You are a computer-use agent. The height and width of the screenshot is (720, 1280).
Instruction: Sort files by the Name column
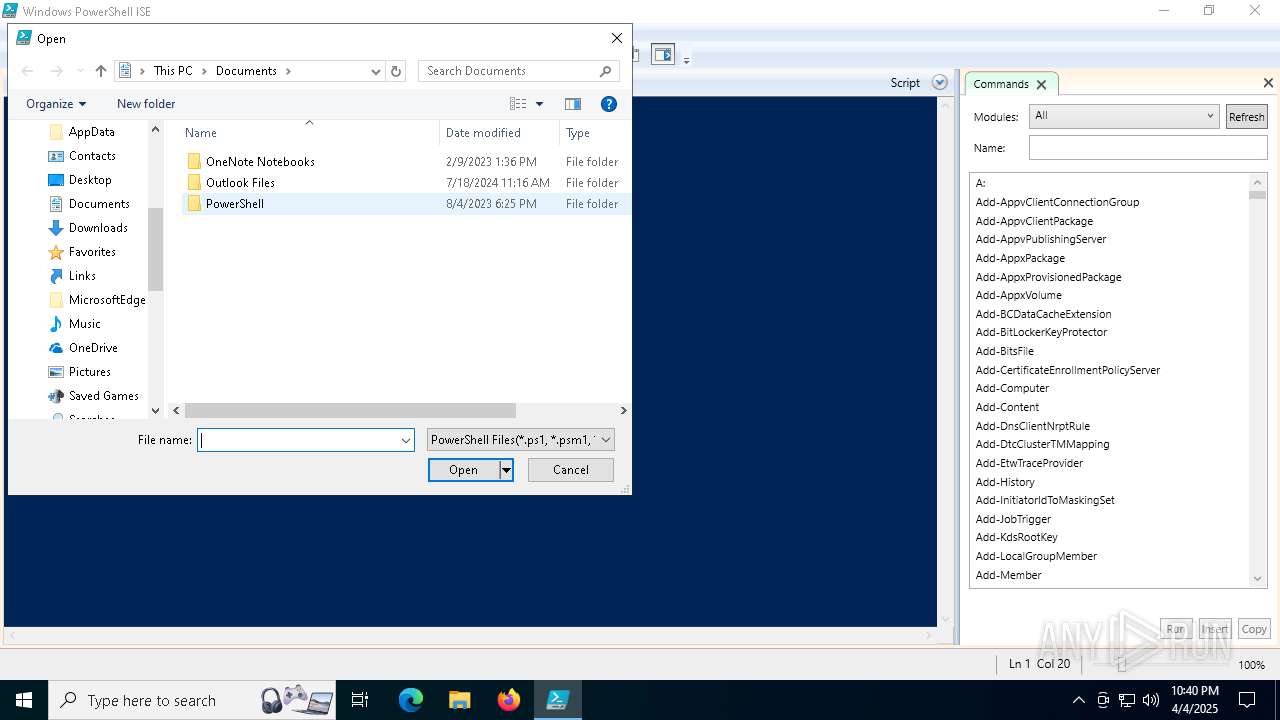pyautogui.click(x=200, y=133)
